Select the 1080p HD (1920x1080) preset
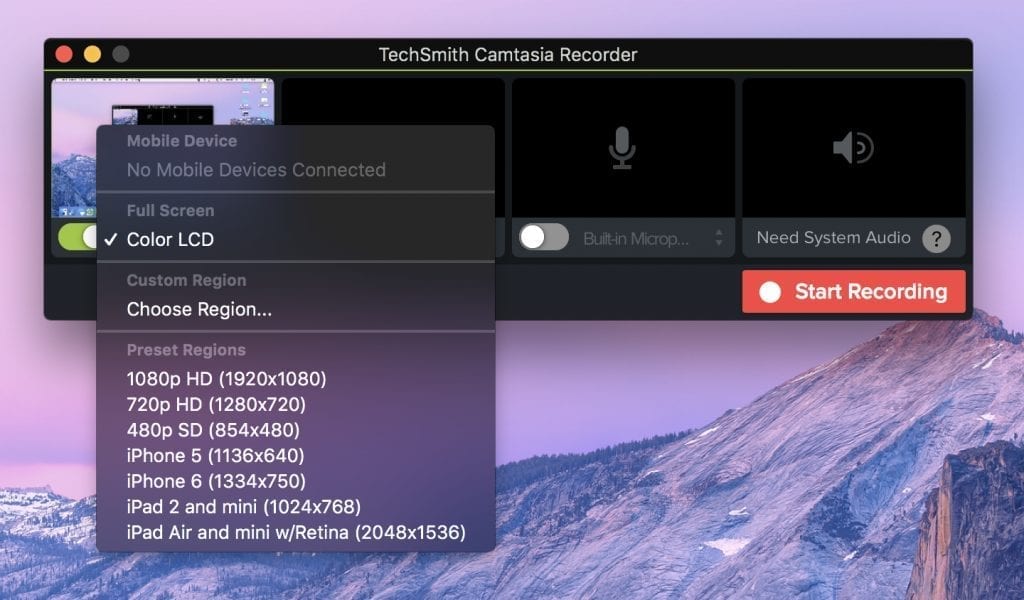The height and width of the screenshot is (600, 1024). coord(296,379)
